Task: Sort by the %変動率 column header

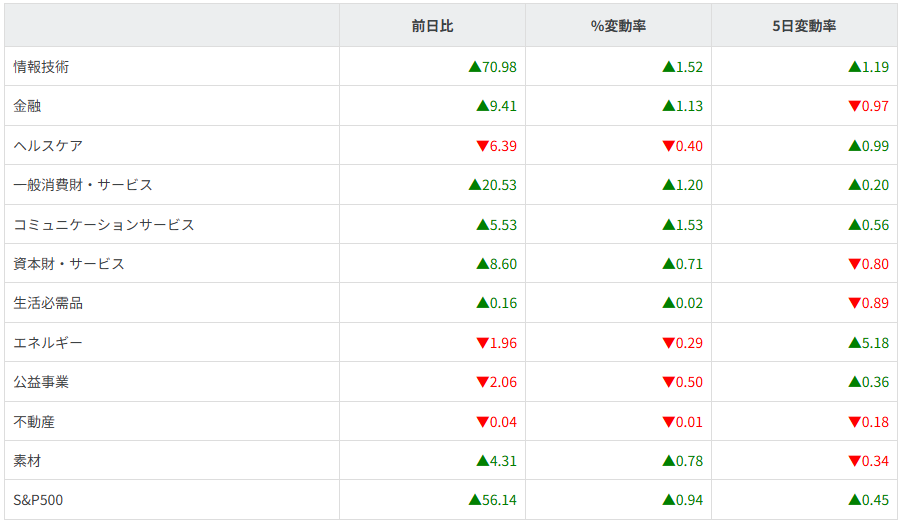Action: point(618,26)
